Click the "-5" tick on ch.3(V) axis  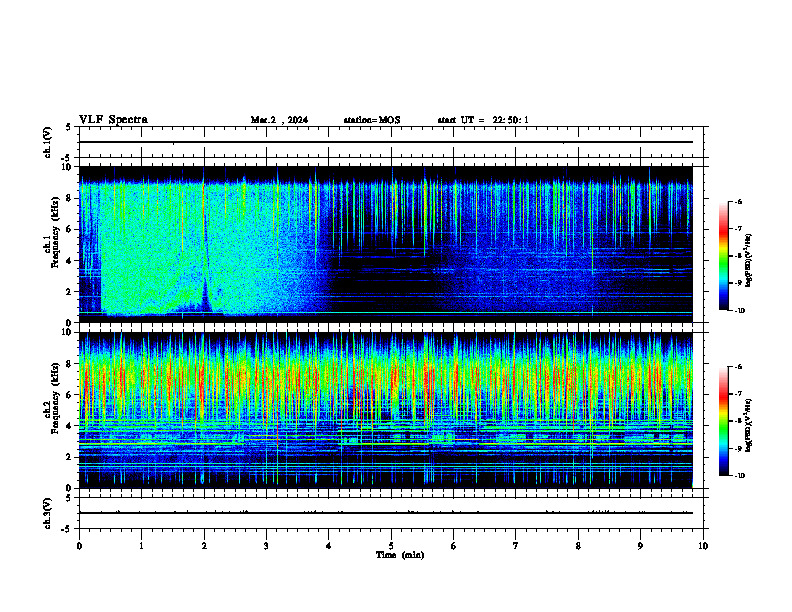pyautogui.click(x=66, y=529)
